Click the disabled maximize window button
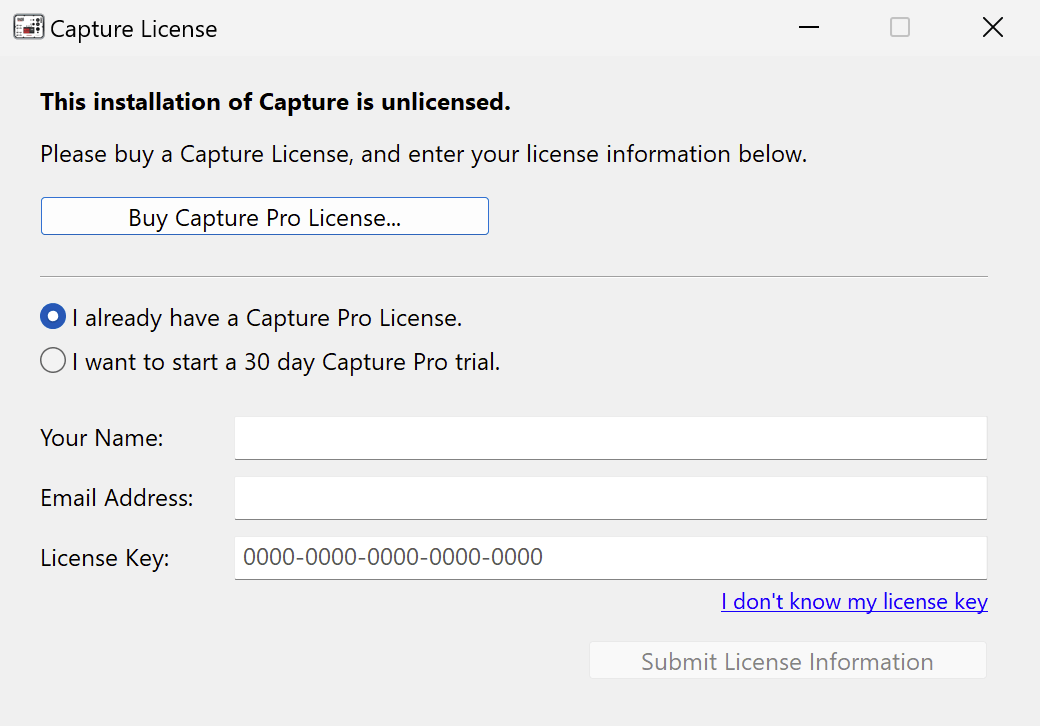 tap(900, 27)
